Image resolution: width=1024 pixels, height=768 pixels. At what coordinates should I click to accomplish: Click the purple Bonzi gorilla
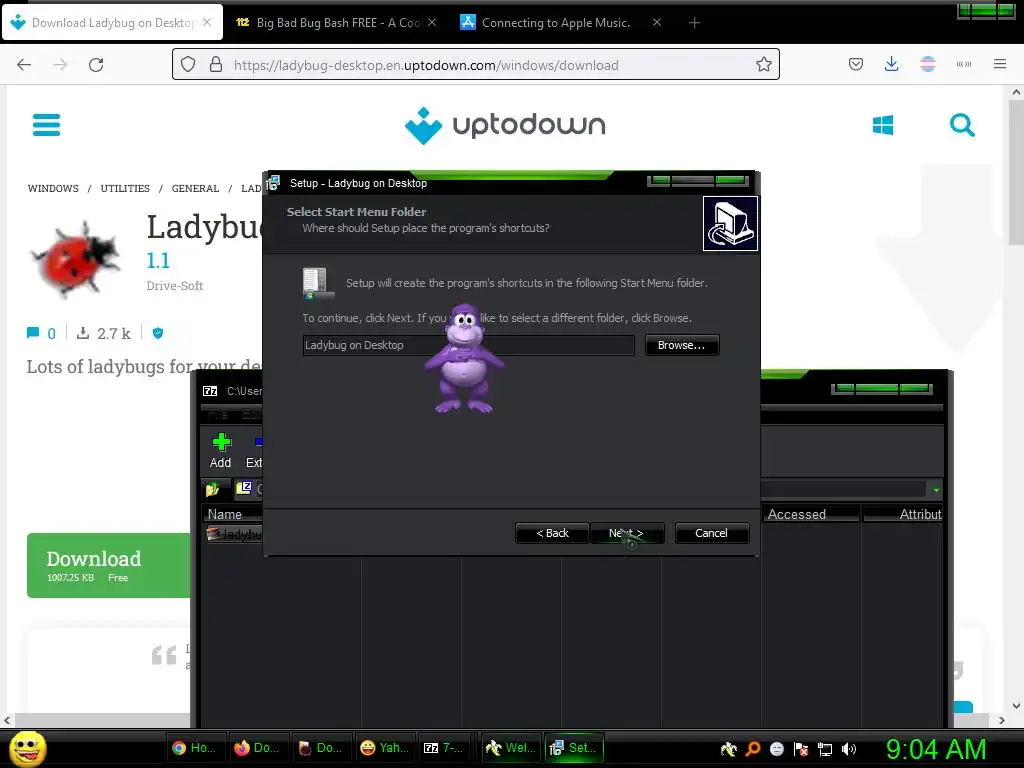464,358
